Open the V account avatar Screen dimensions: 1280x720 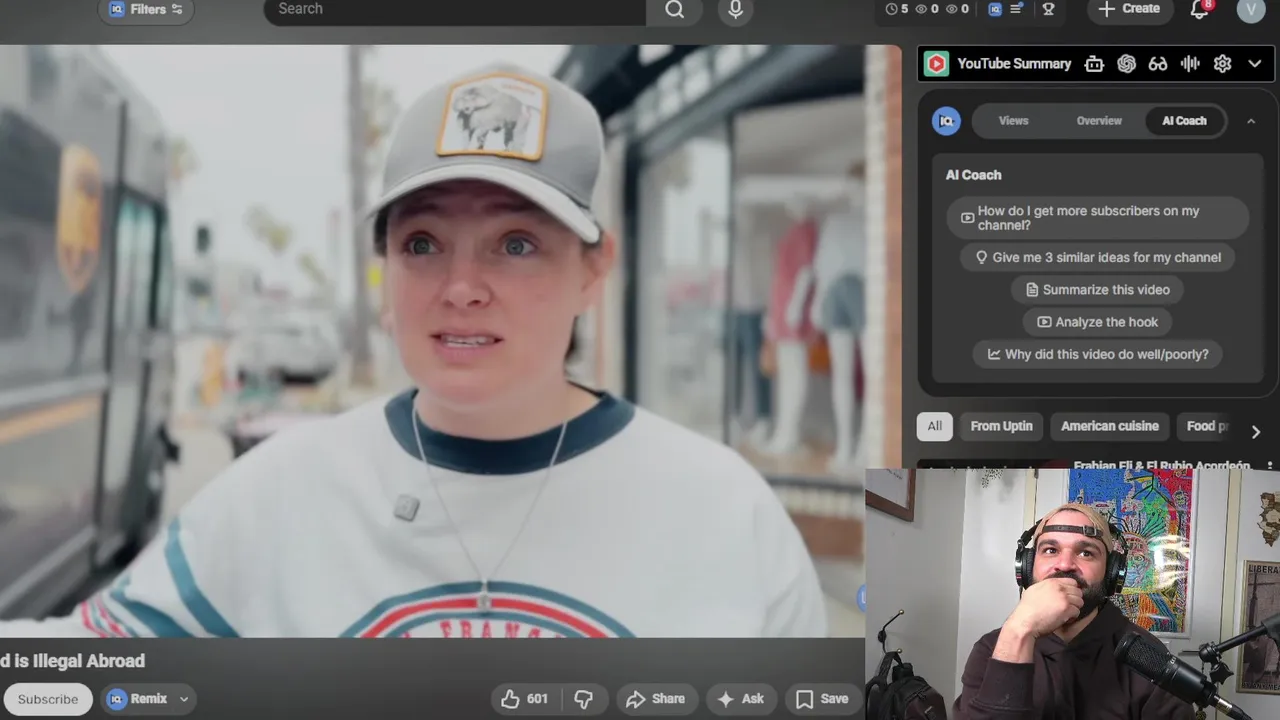(1251, 9)
